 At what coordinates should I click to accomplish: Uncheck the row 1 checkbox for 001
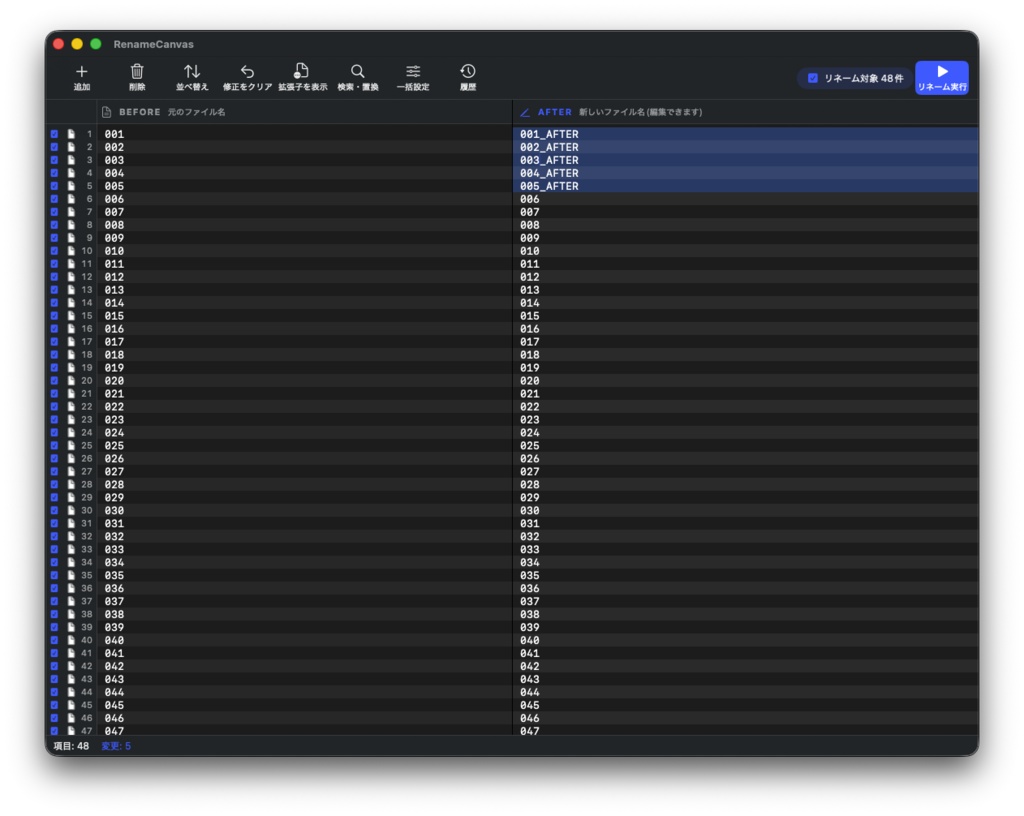pyautogui.click(x=54, y=134)
